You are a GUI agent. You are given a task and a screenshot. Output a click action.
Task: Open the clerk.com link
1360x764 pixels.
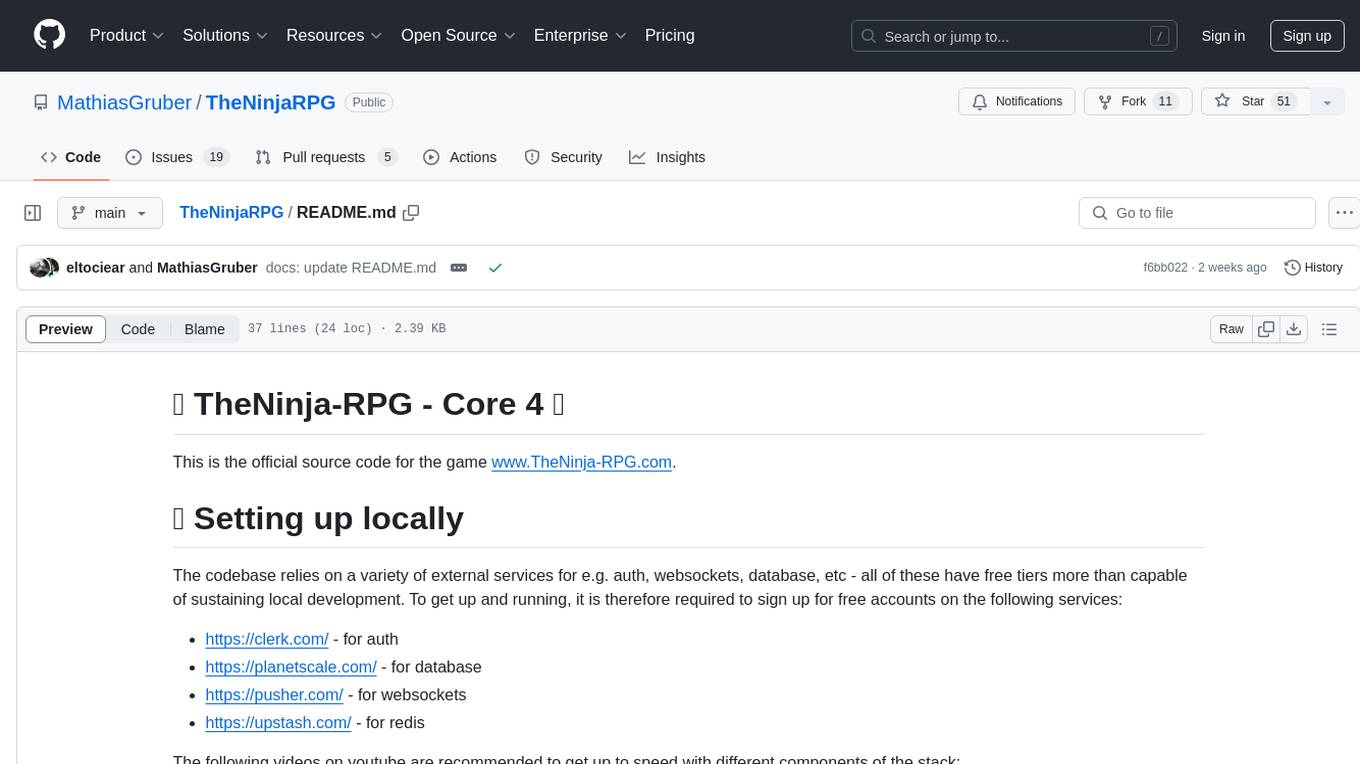click(x=267, y=639)
